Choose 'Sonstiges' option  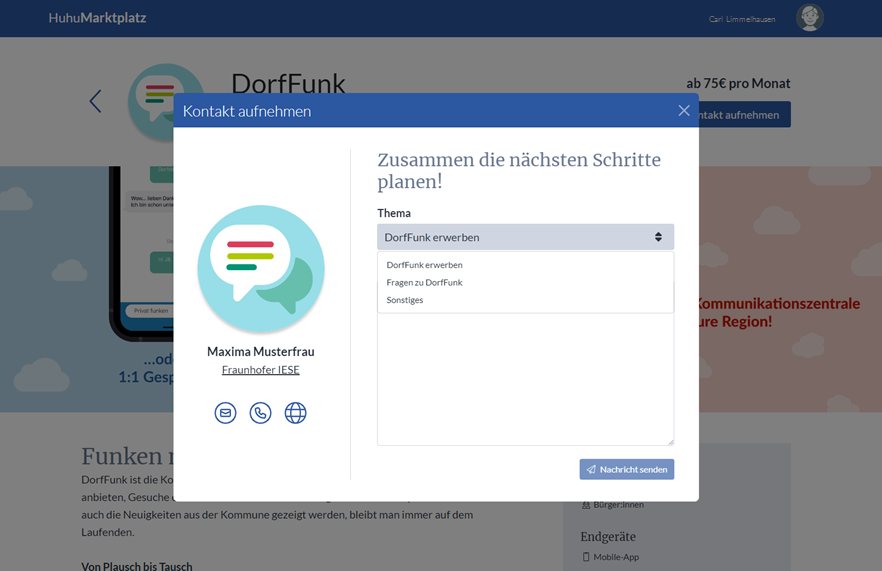pyautogui.click(x=404, y=300)
